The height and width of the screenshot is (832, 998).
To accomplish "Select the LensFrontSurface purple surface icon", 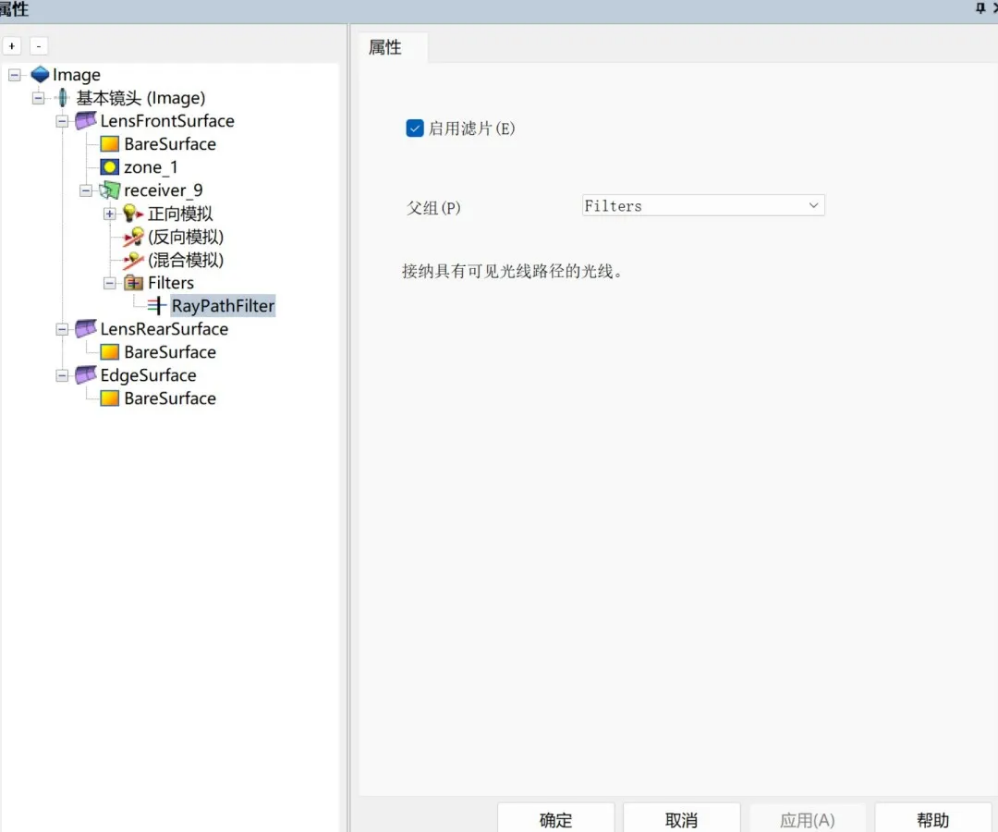I will (x=86, y=121).
